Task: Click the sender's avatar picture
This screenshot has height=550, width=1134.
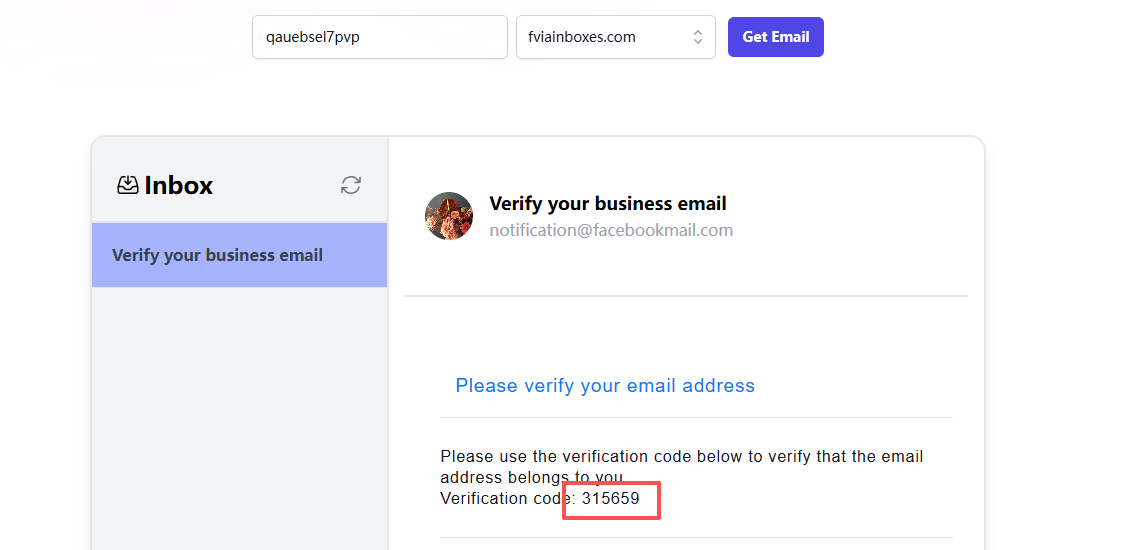Action: [x=449, y=216]
